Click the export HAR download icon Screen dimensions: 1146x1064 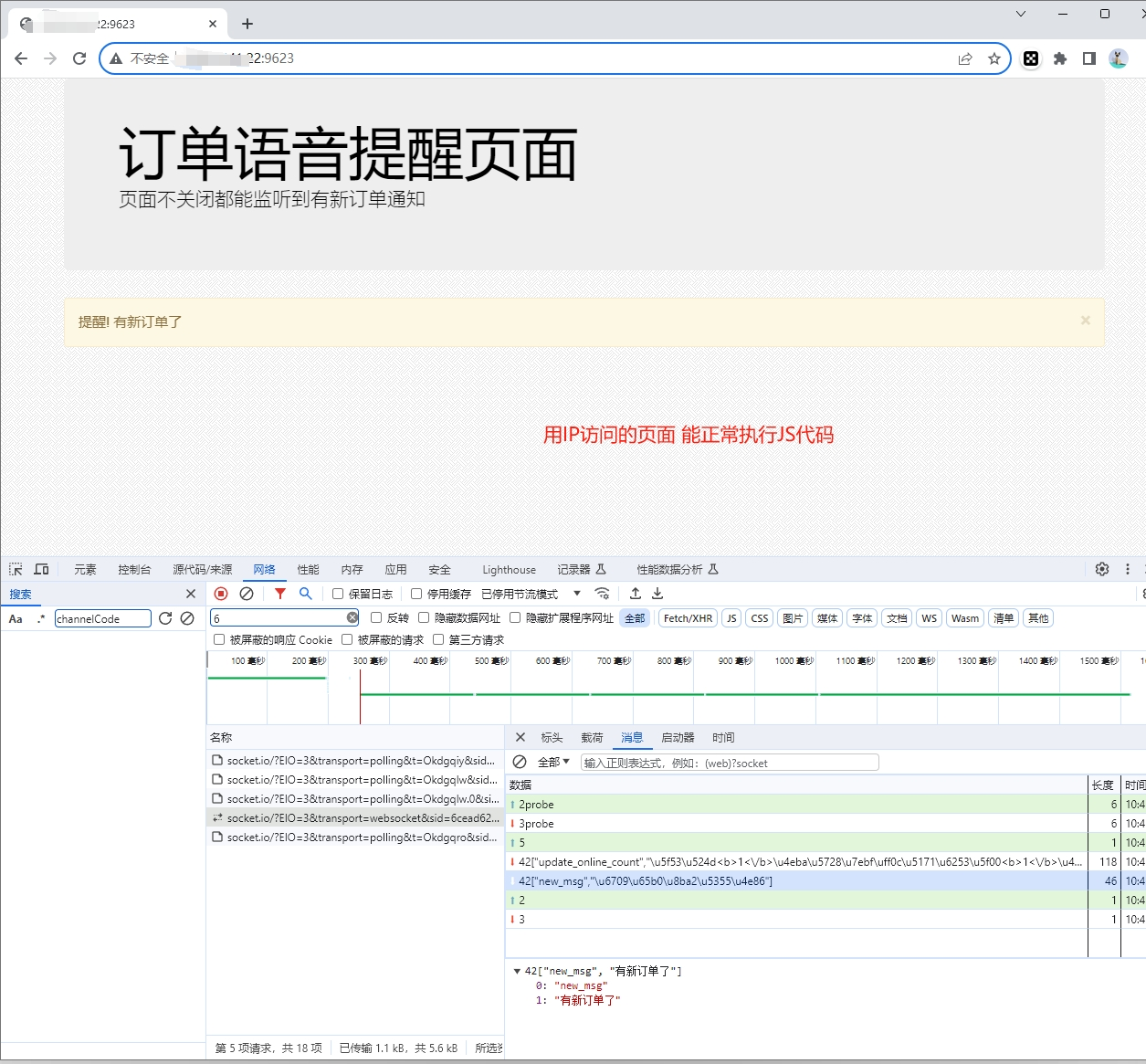(x=657, y=594)
